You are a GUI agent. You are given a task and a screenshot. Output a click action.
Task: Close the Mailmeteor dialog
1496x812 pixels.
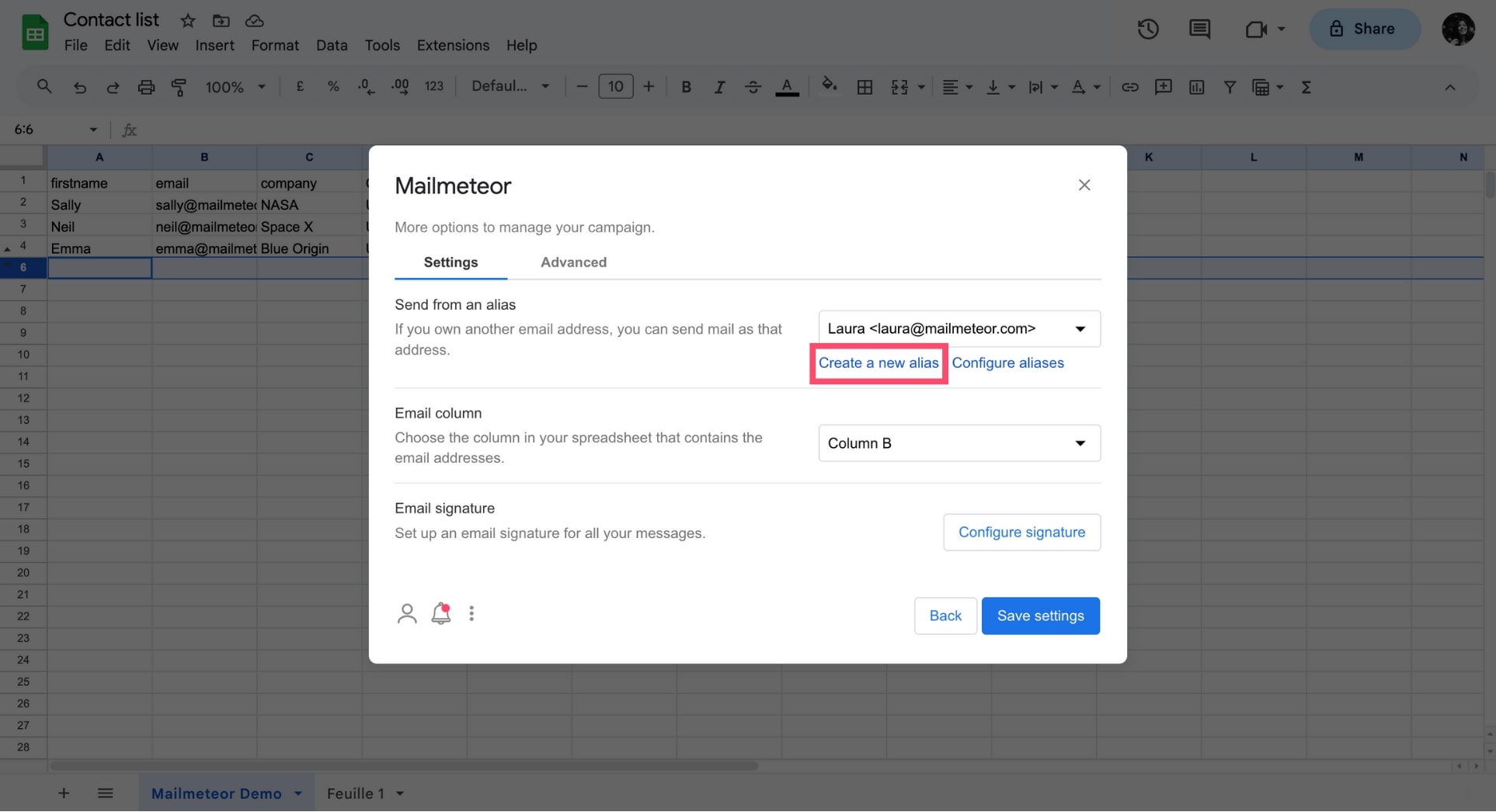1084,185
